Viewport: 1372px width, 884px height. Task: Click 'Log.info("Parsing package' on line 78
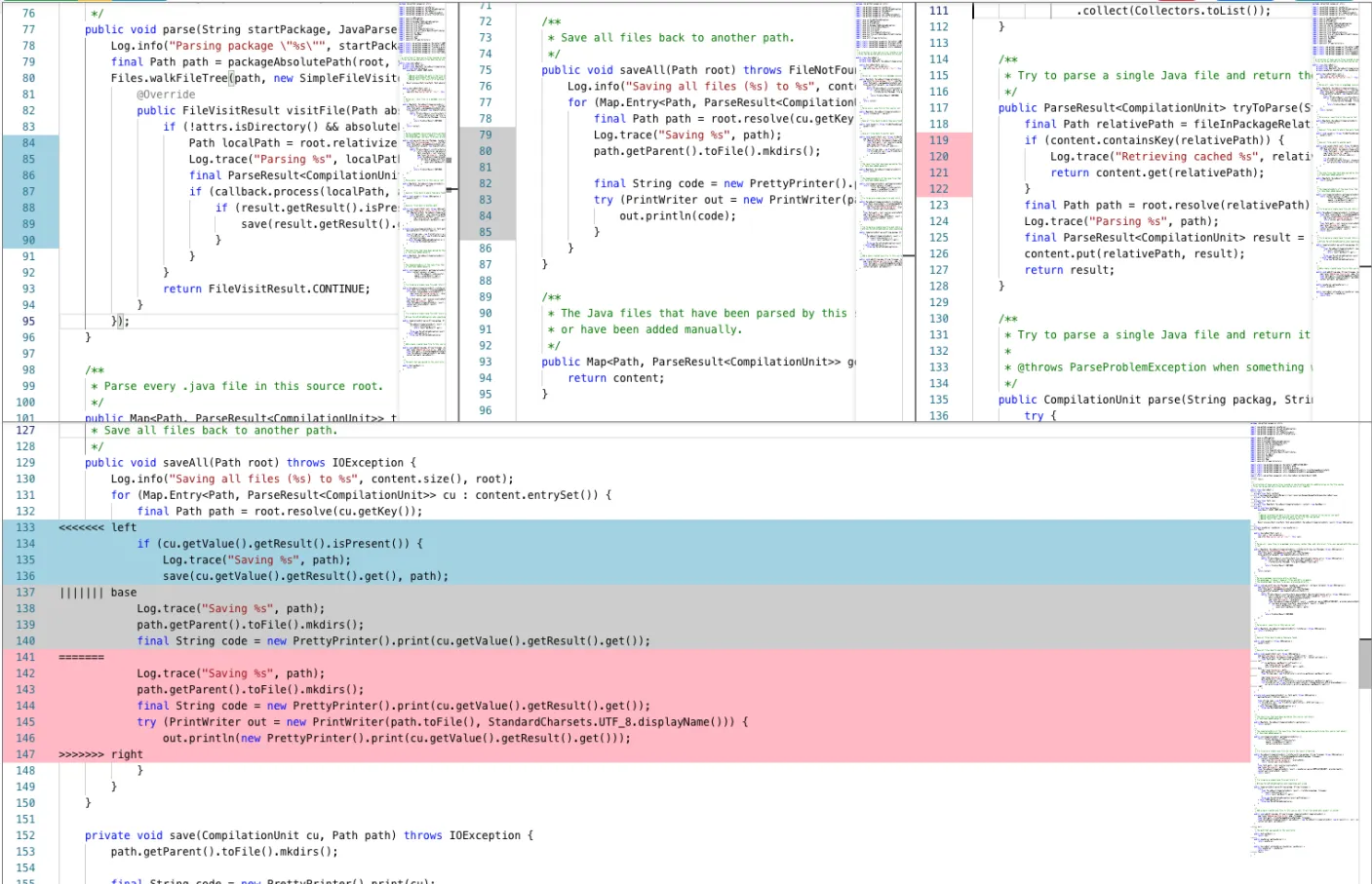(254, 46)
